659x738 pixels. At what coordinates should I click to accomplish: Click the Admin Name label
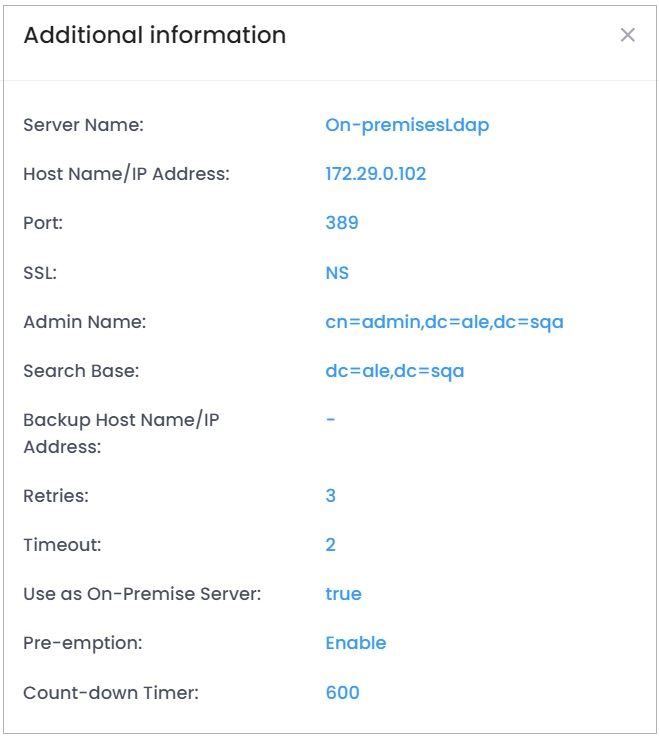[x=84, y=322]
